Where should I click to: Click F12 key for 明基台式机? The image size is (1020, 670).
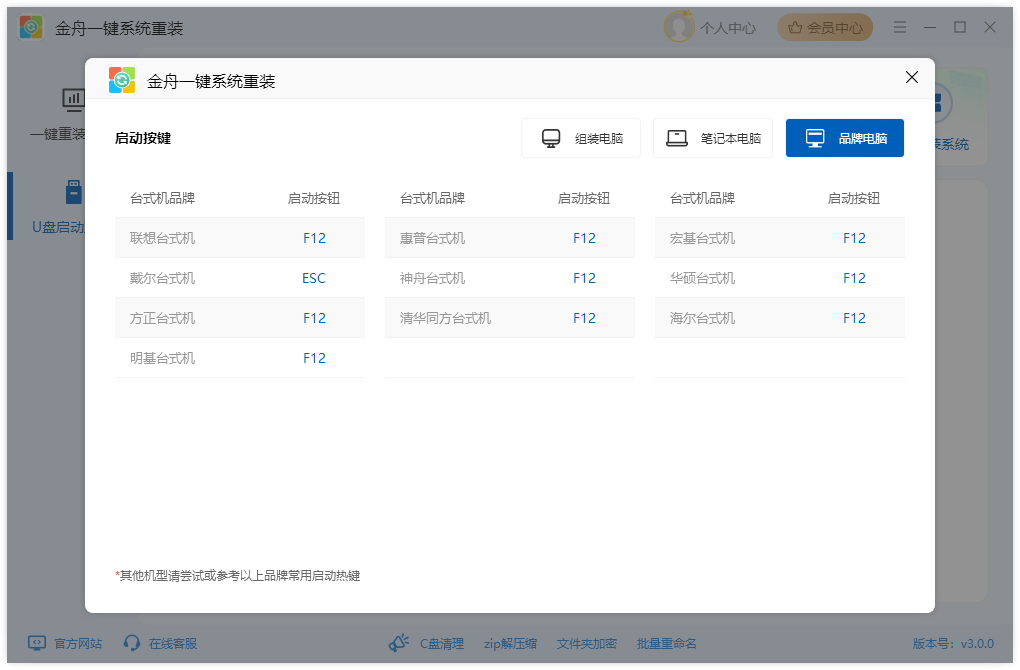point(314,358)
